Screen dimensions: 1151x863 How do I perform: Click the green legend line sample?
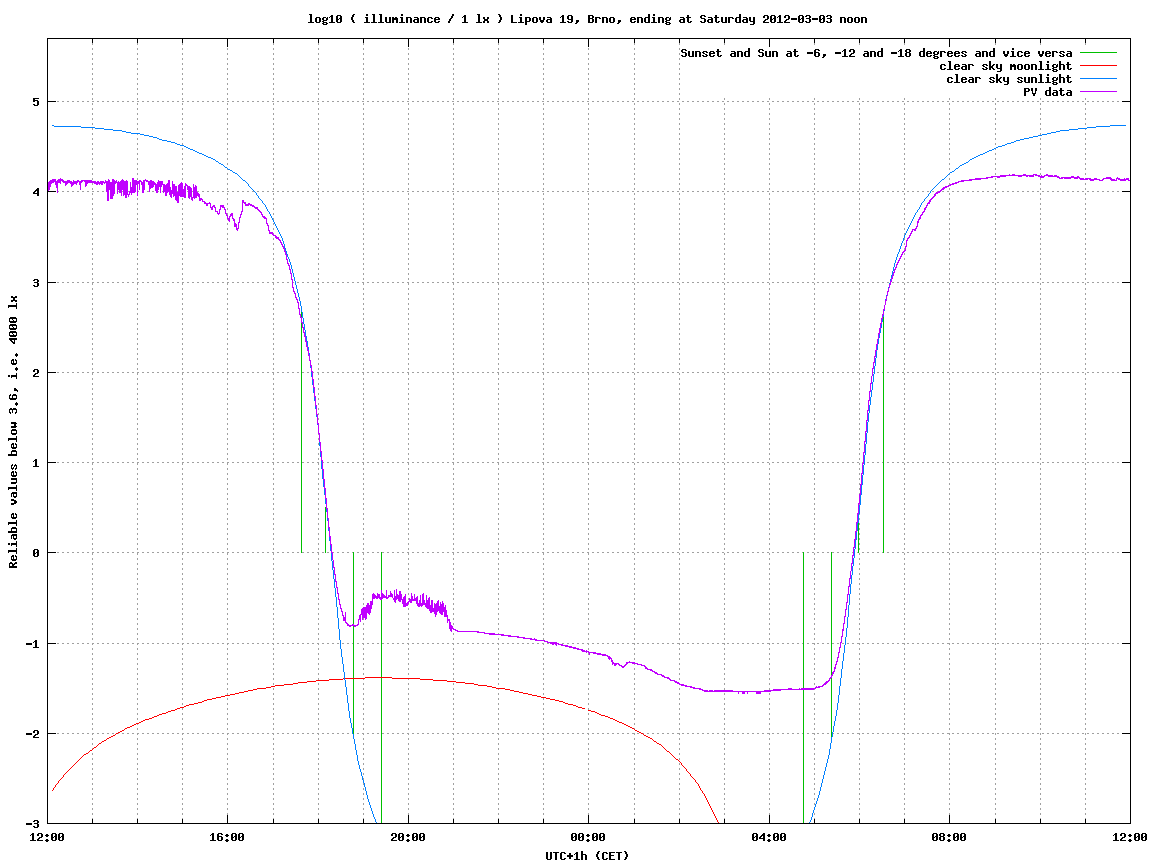click(x=1098, y=53)
